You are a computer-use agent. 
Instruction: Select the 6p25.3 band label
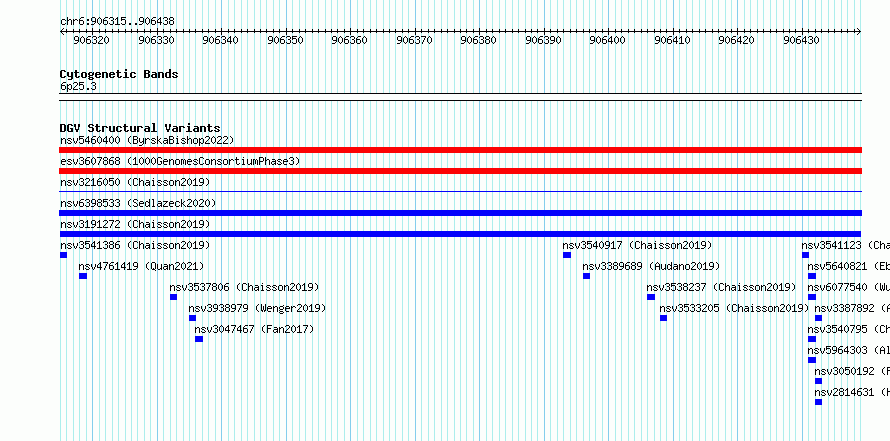pyautogui.click(x=78, y=86)
